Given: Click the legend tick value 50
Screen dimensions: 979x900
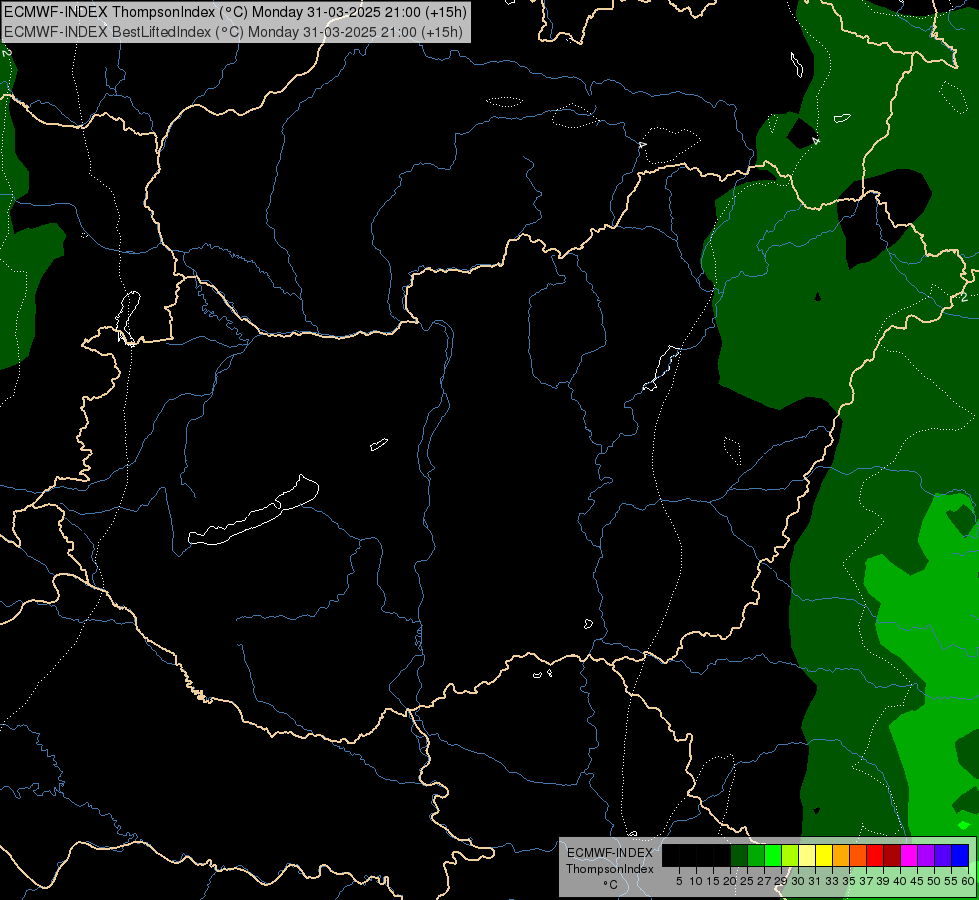Looking at the screenshot, I should coord(934,881).
